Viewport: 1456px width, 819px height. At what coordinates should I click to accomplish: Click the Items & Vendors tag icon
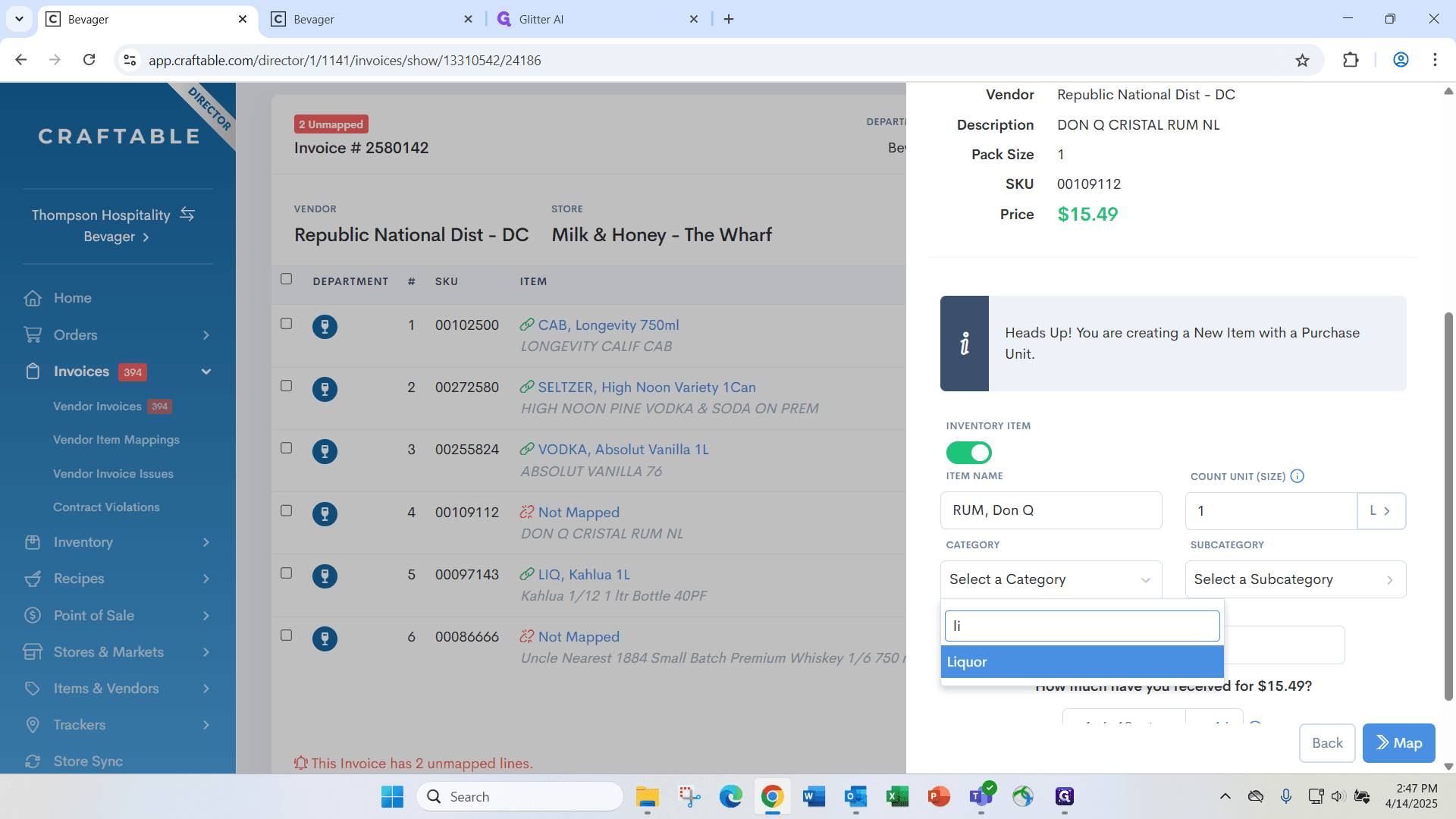point(33,689)
